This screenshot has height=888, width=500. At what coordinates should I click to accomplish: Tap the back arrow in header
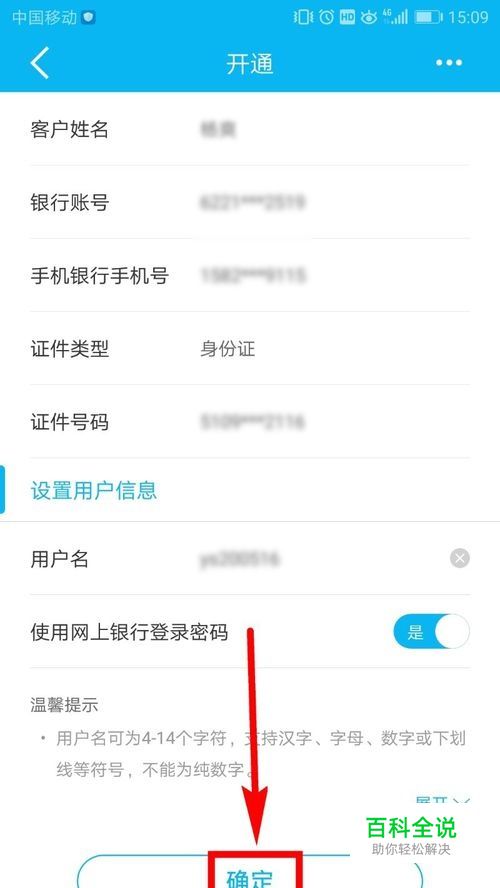(40, 62)
